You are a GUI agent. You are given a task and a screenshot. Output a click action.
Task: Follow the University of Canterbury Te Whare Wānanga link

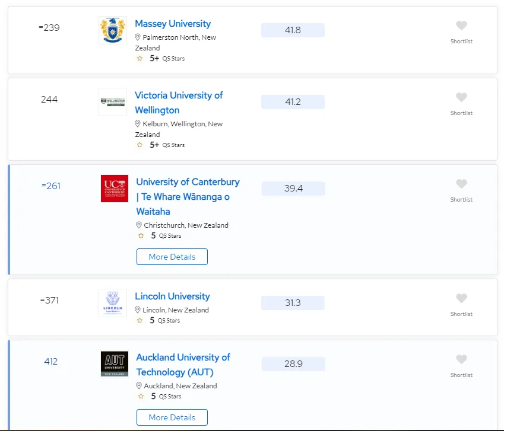(x=188, y=197)
